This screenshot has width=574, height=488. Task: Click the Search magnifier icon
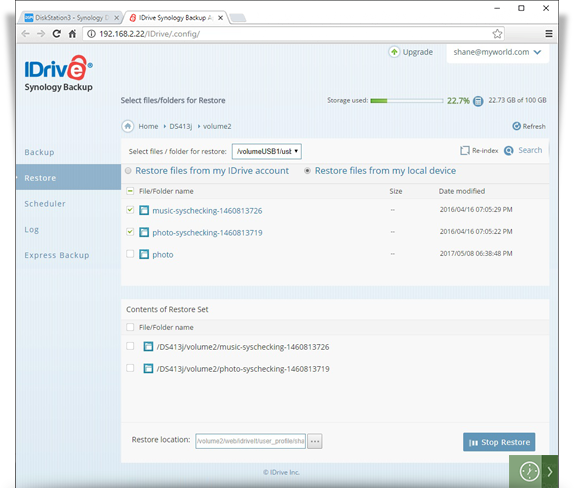pos(509,150)
